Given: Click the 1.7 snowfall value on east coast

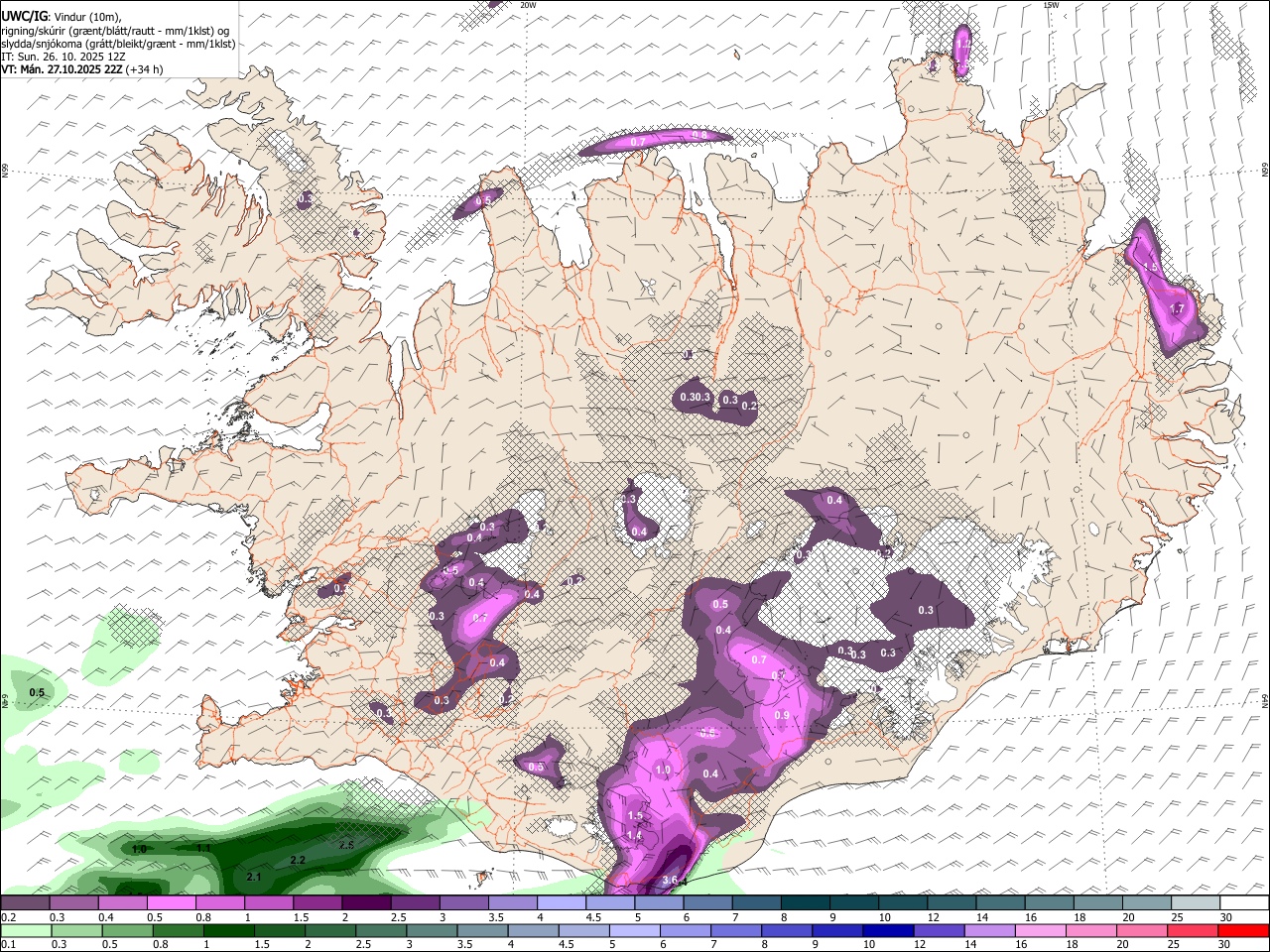Looking at the screenshot, I should [1178, 309].
